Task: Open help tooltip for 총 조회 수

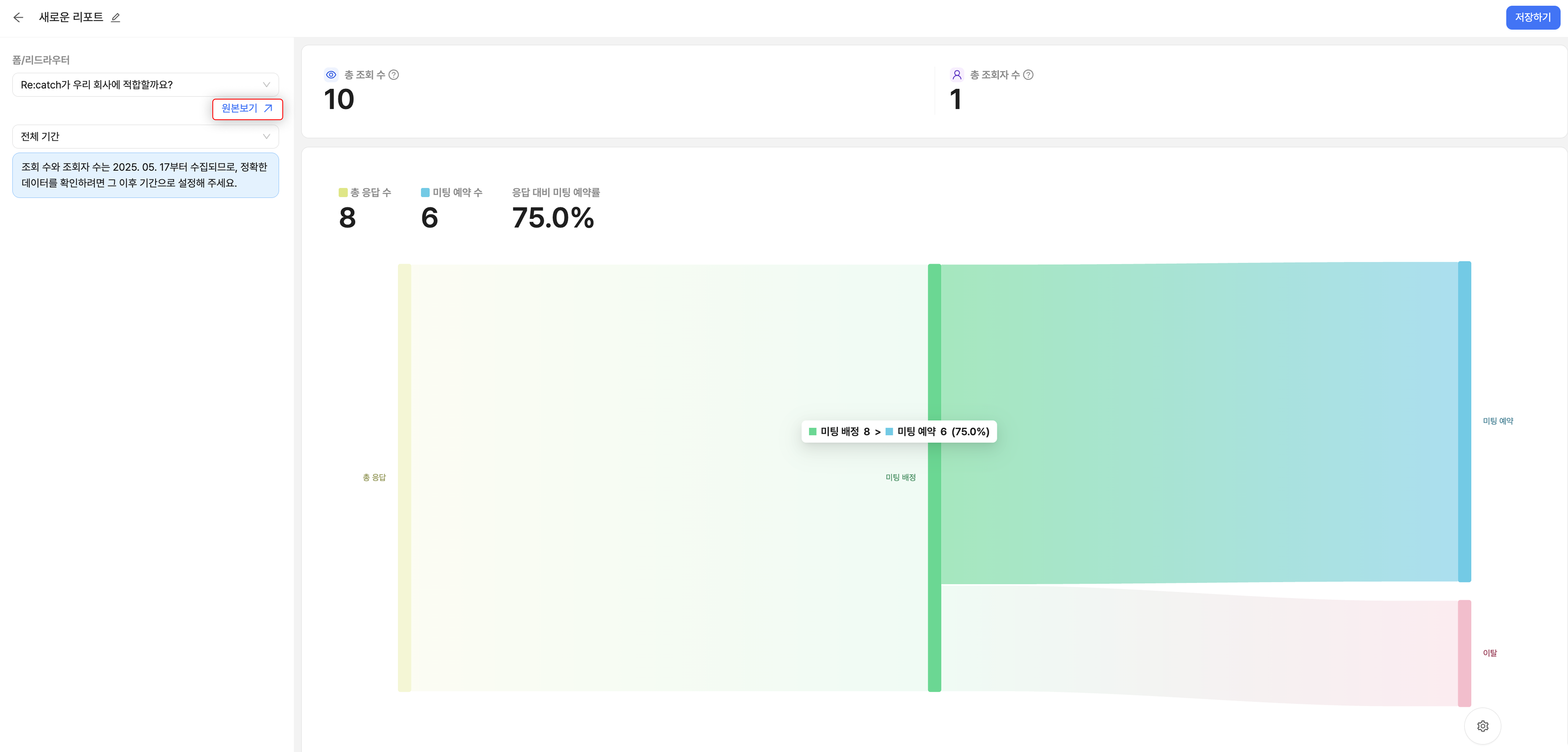Action: (394, 75)
